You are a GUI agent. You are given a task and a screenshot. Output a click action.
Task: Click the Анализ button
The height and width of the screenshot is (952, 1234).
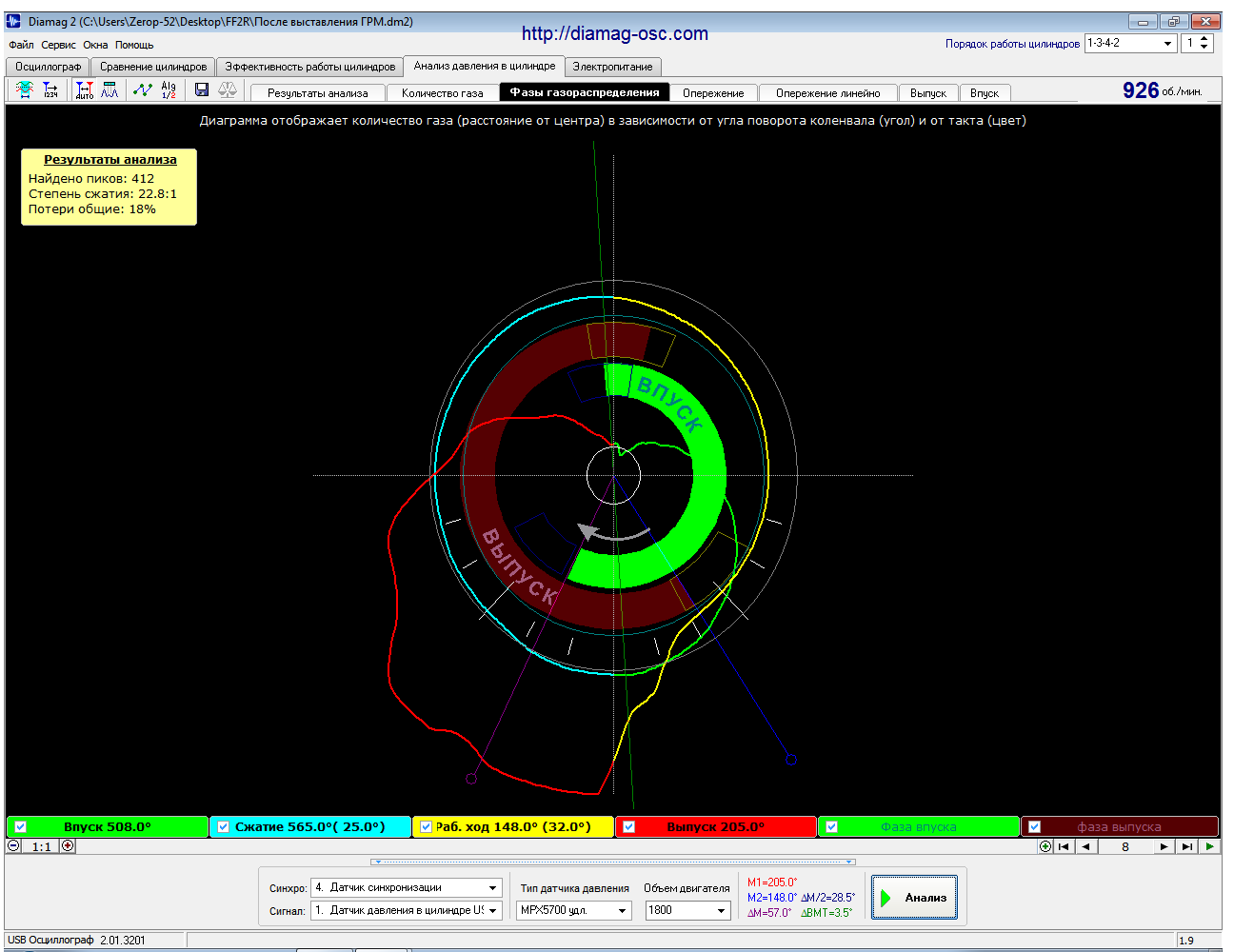pos(914,898)
